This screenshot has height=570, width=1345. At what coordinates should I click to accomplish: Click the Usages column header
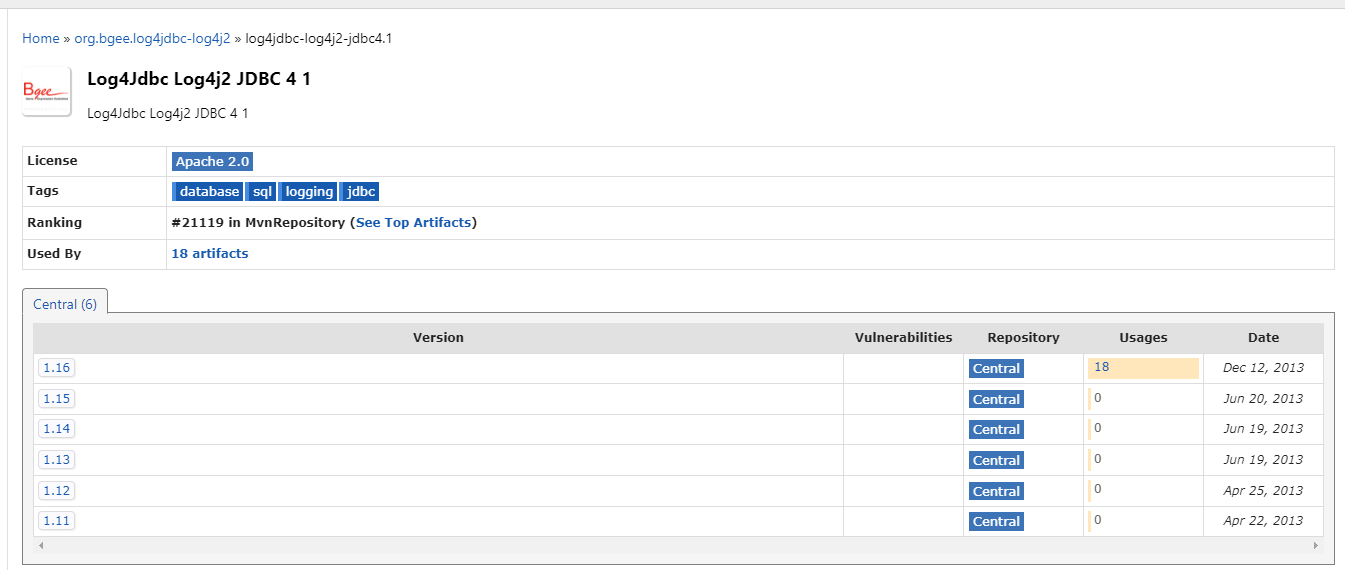pos(1143,338)
